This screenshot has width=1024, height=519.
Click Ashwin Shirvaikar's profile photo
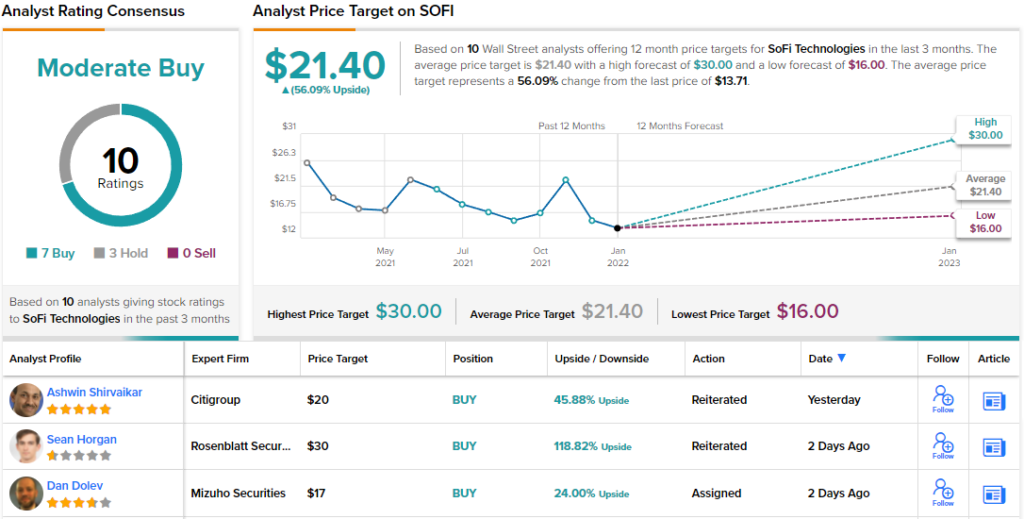(26, 400)
